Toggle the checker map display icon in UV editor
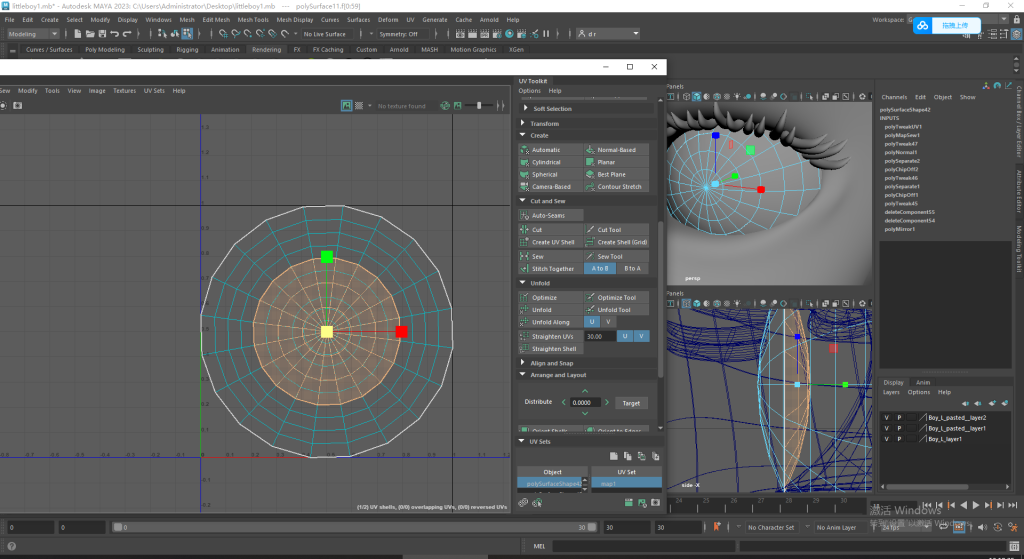Screen dimensions: 1024x559 click(x=359, y=106)
